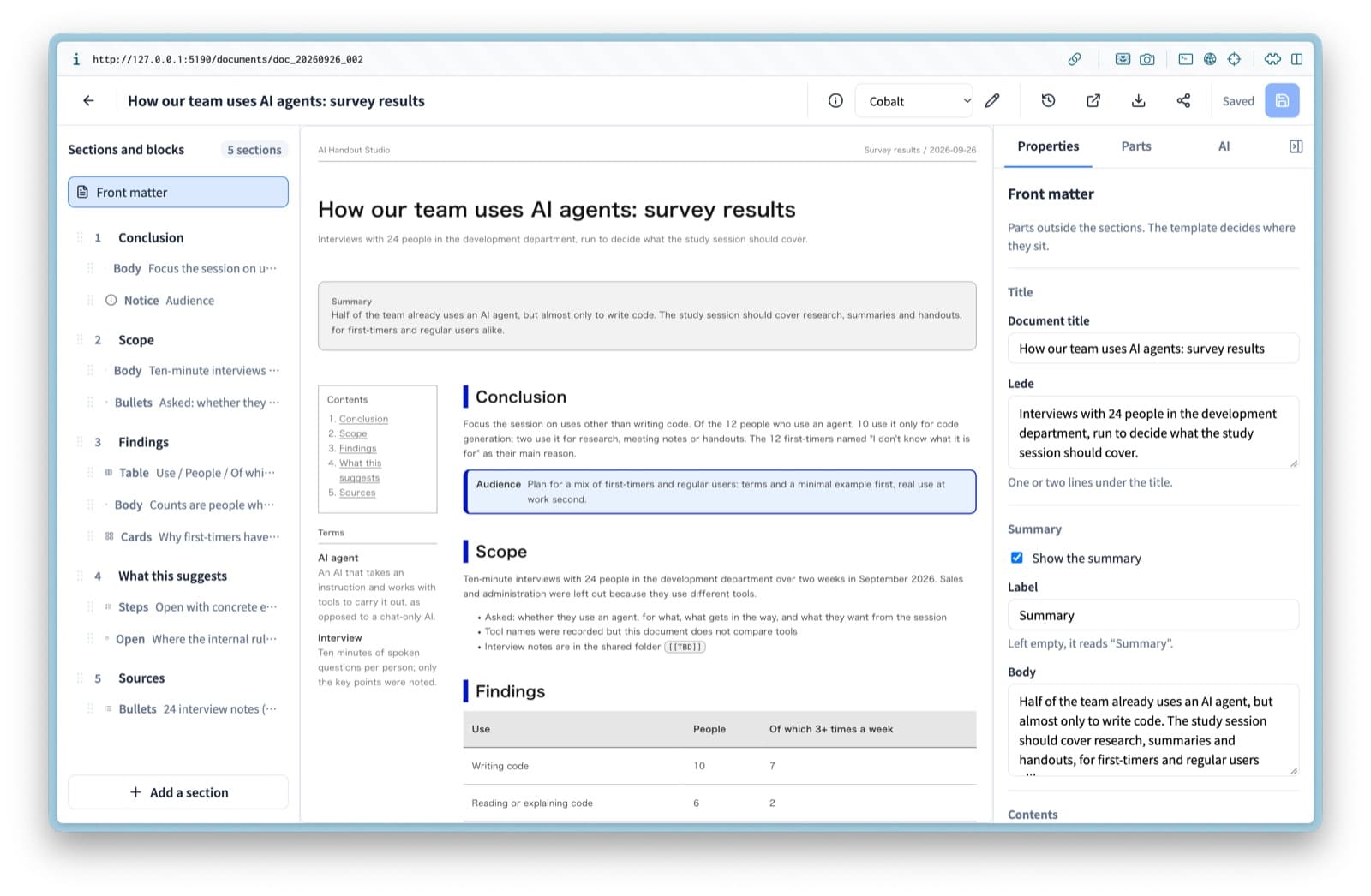Viewport: 1371px width, 896px height.
Task: Switch to the Parts tab
Action: point(1136,146)
